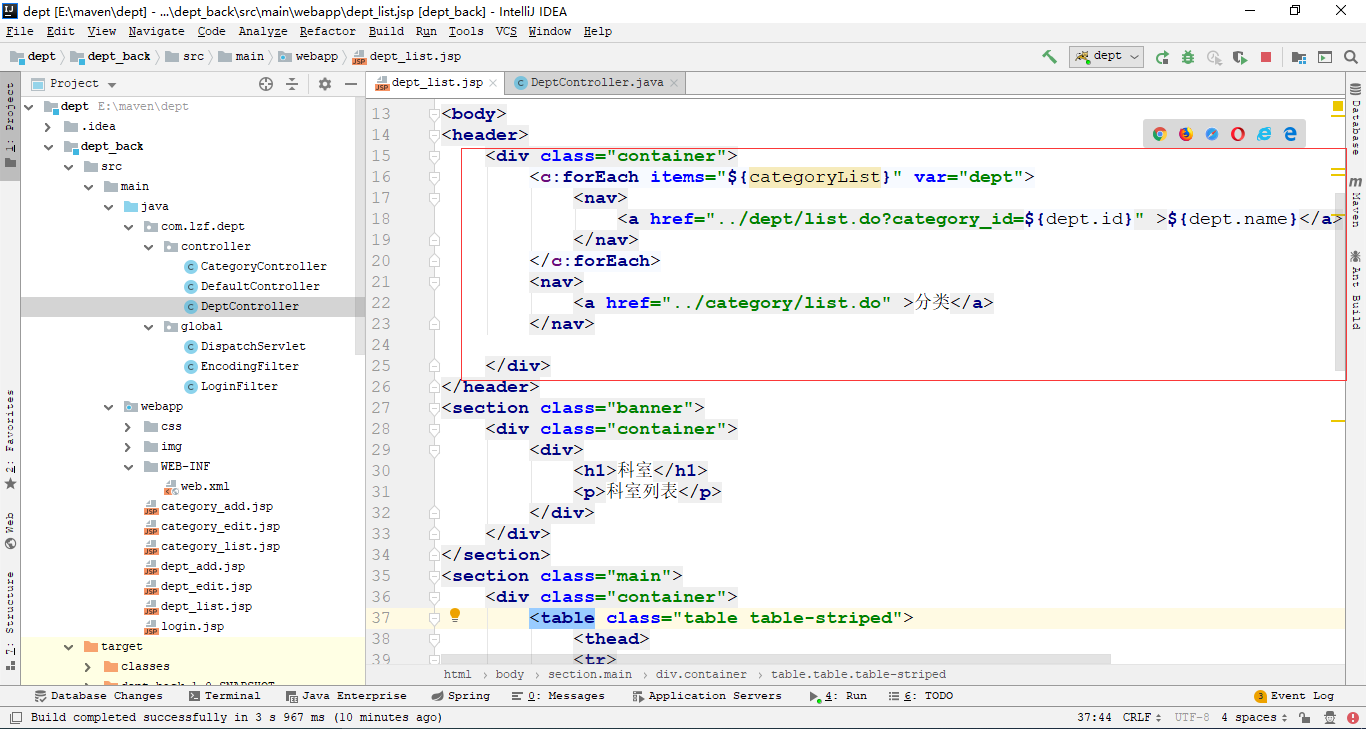Viewport: 1366px width, 729px height.
Task: Stop the running process with red square
Action: pos(1266,57)
